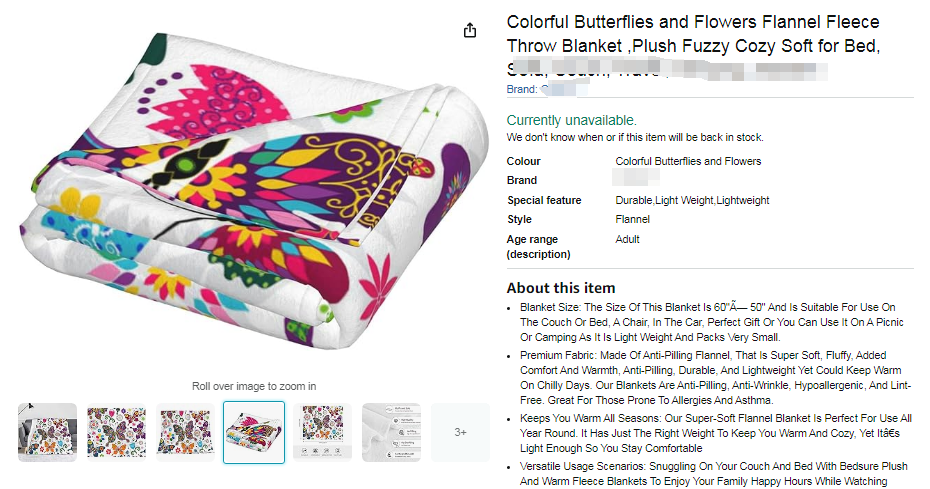
Task: Click the 'Roll over image to zoom in' caption
Action: 254,386
